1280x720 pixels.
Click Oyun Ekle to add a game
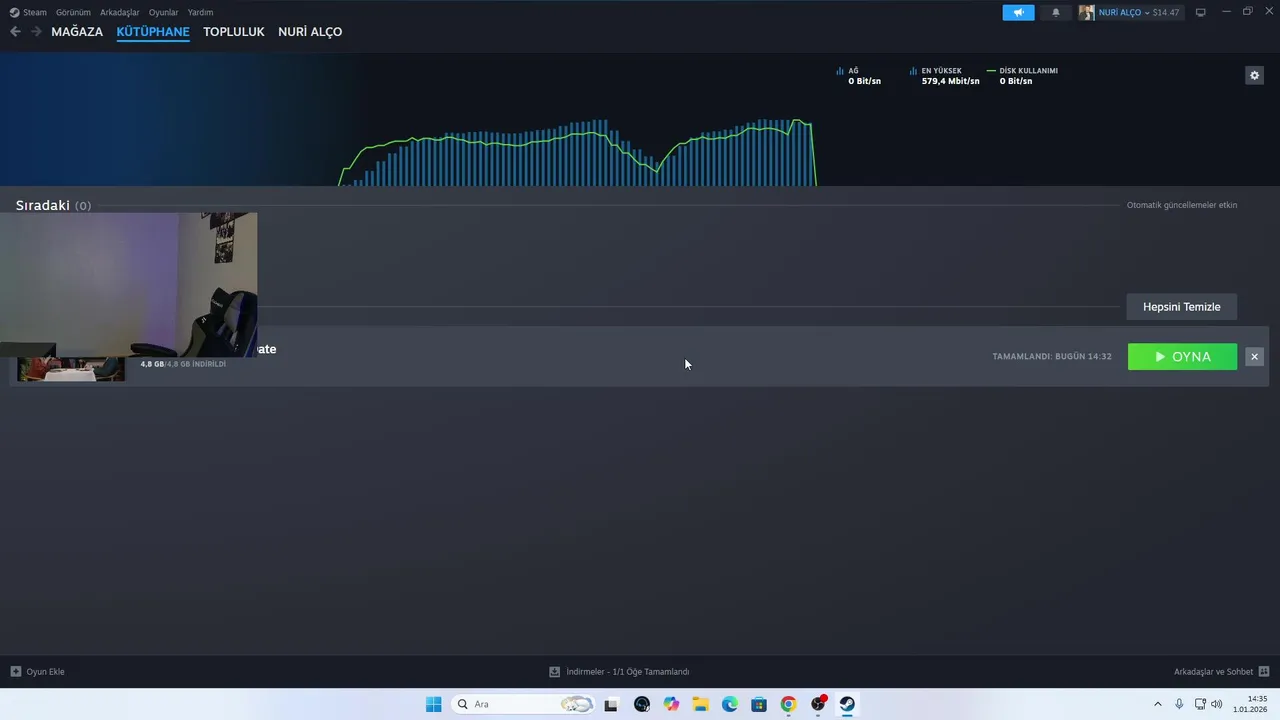pyautogui.click(x=38, y=672)
